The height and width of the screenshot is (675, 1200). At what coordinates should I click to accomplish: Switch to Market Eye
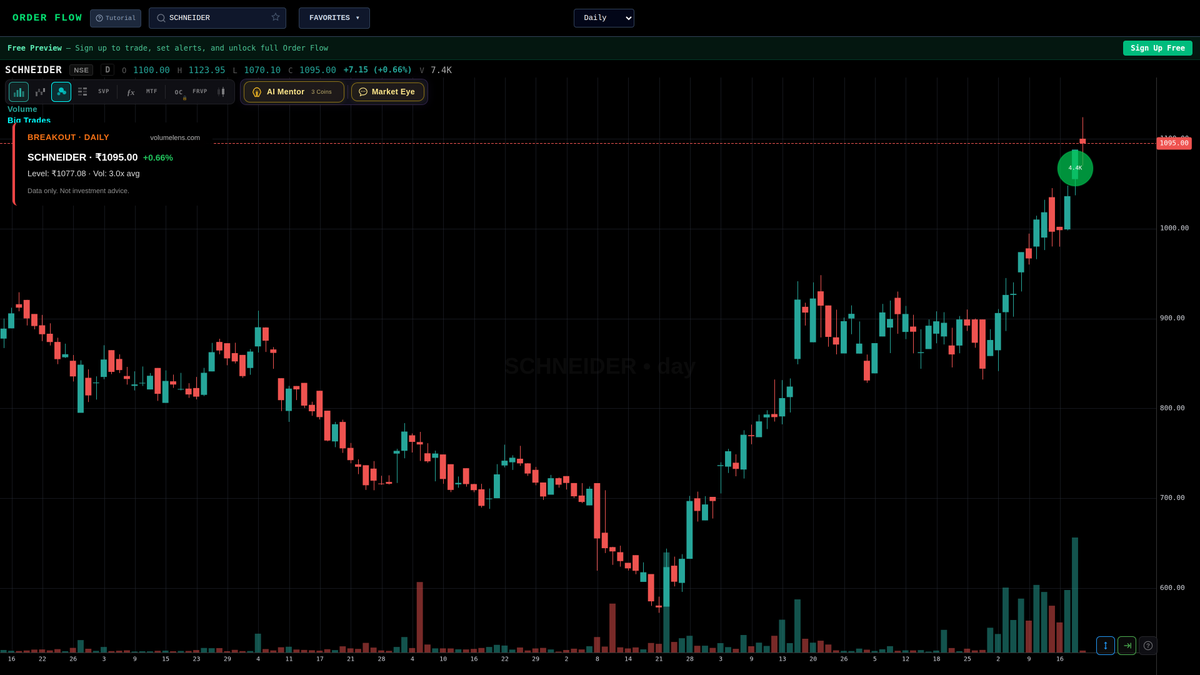click(388, 91)
